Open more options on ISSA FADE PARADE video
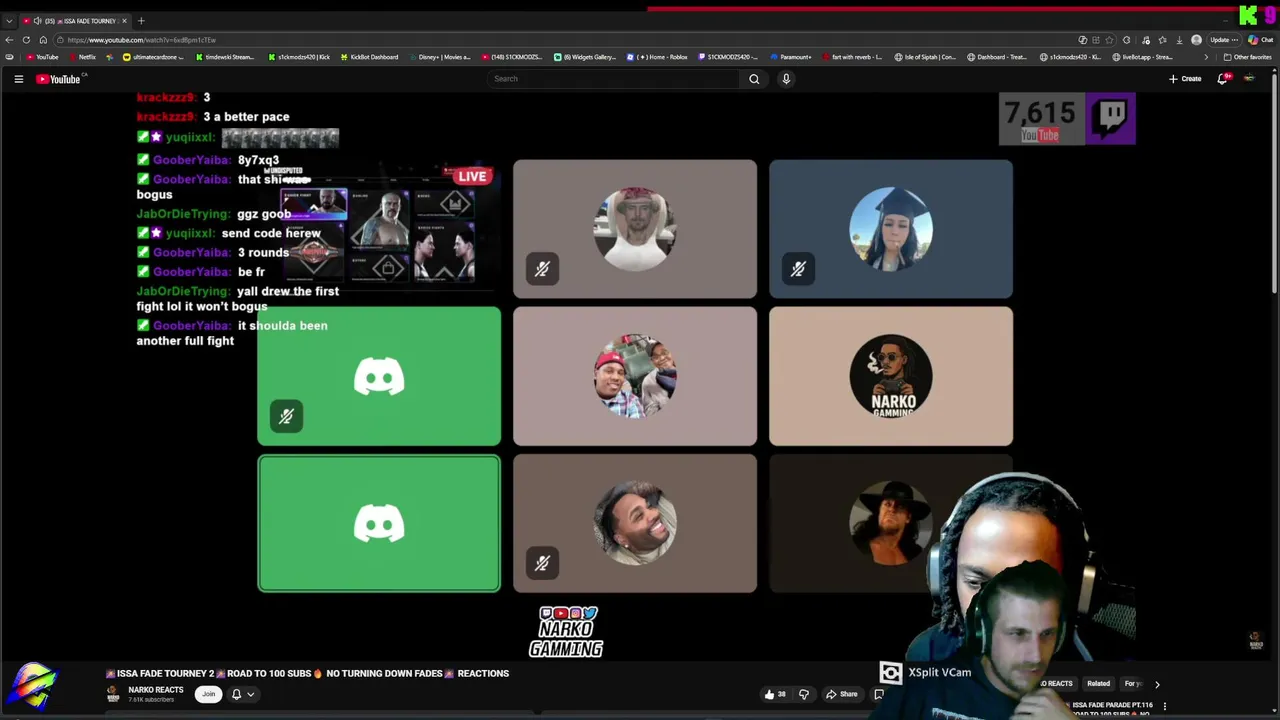The height and width of the screenshot is (720, 1280). pos(1164,706)
